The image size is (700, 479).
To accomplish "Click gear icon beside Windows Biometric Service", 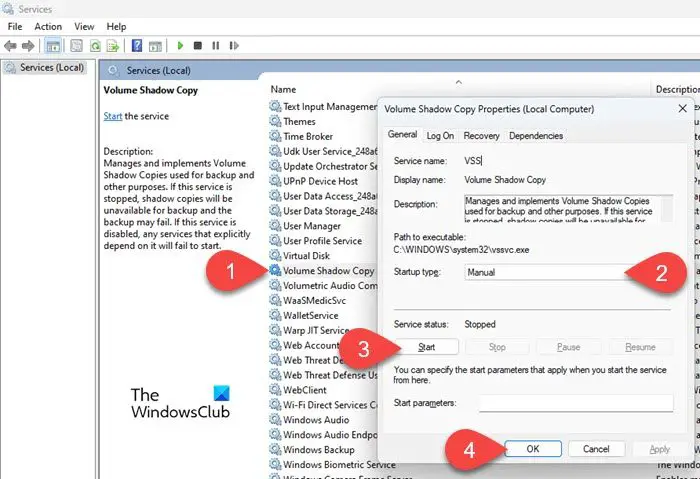I will (x=275, y=464).
